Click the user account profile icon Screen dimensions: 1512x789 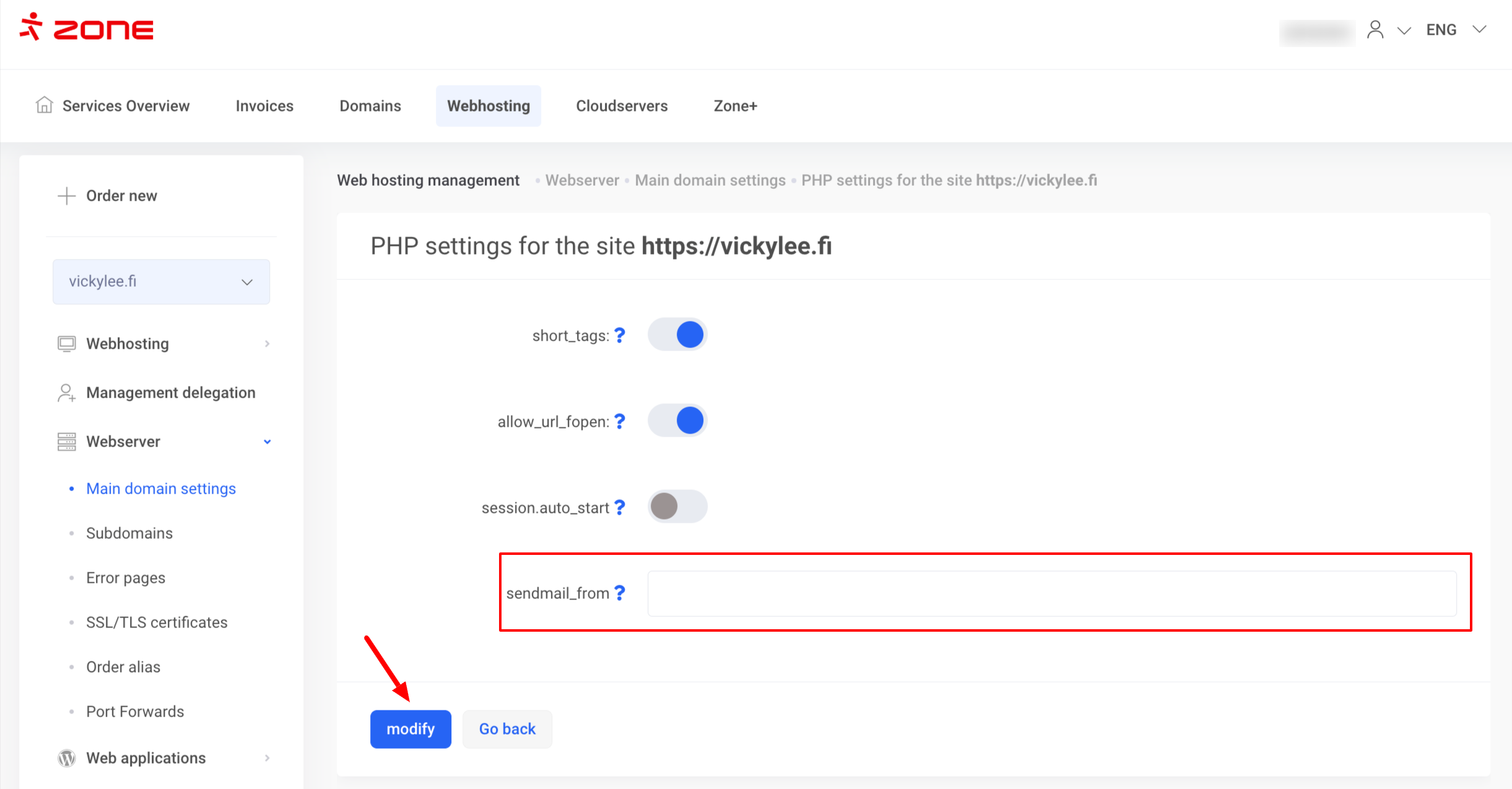coord(1375,30)
